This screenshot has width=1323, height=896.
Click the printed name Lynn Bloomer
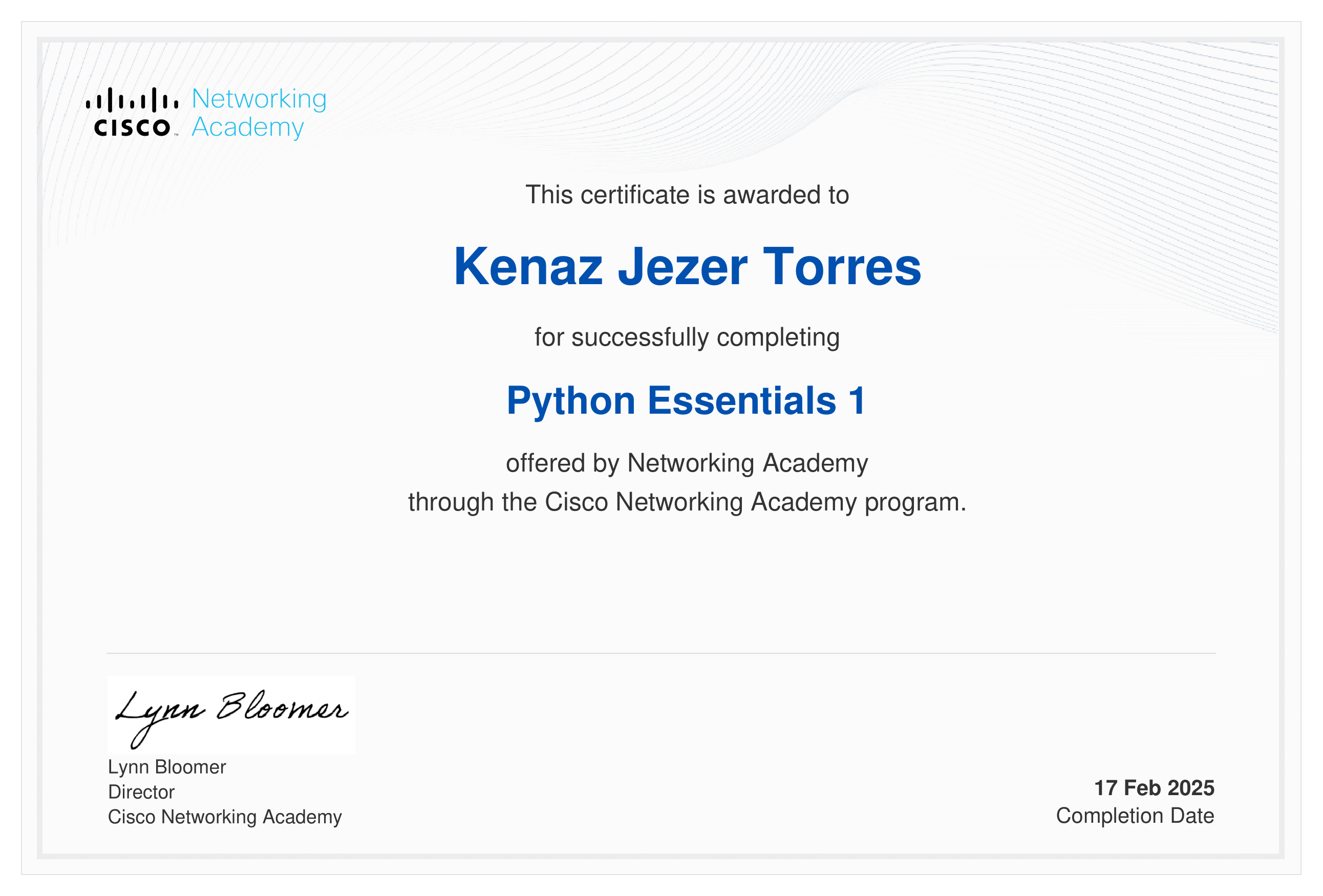tap(167, 767)
